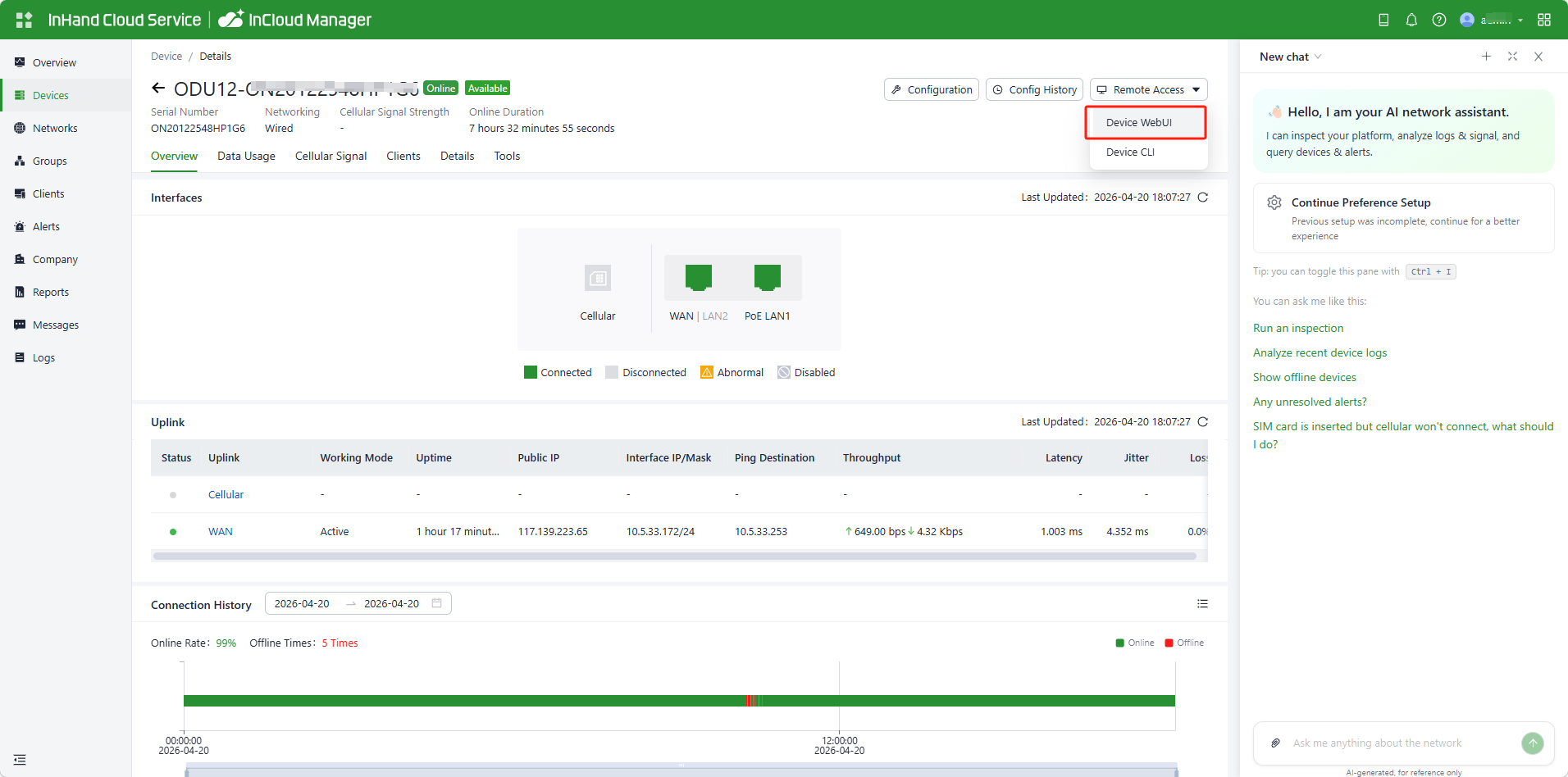Click the help question mark icon
This screenshot has height=777, width=1568.
pyautogui.click(x=1439, y=20)
